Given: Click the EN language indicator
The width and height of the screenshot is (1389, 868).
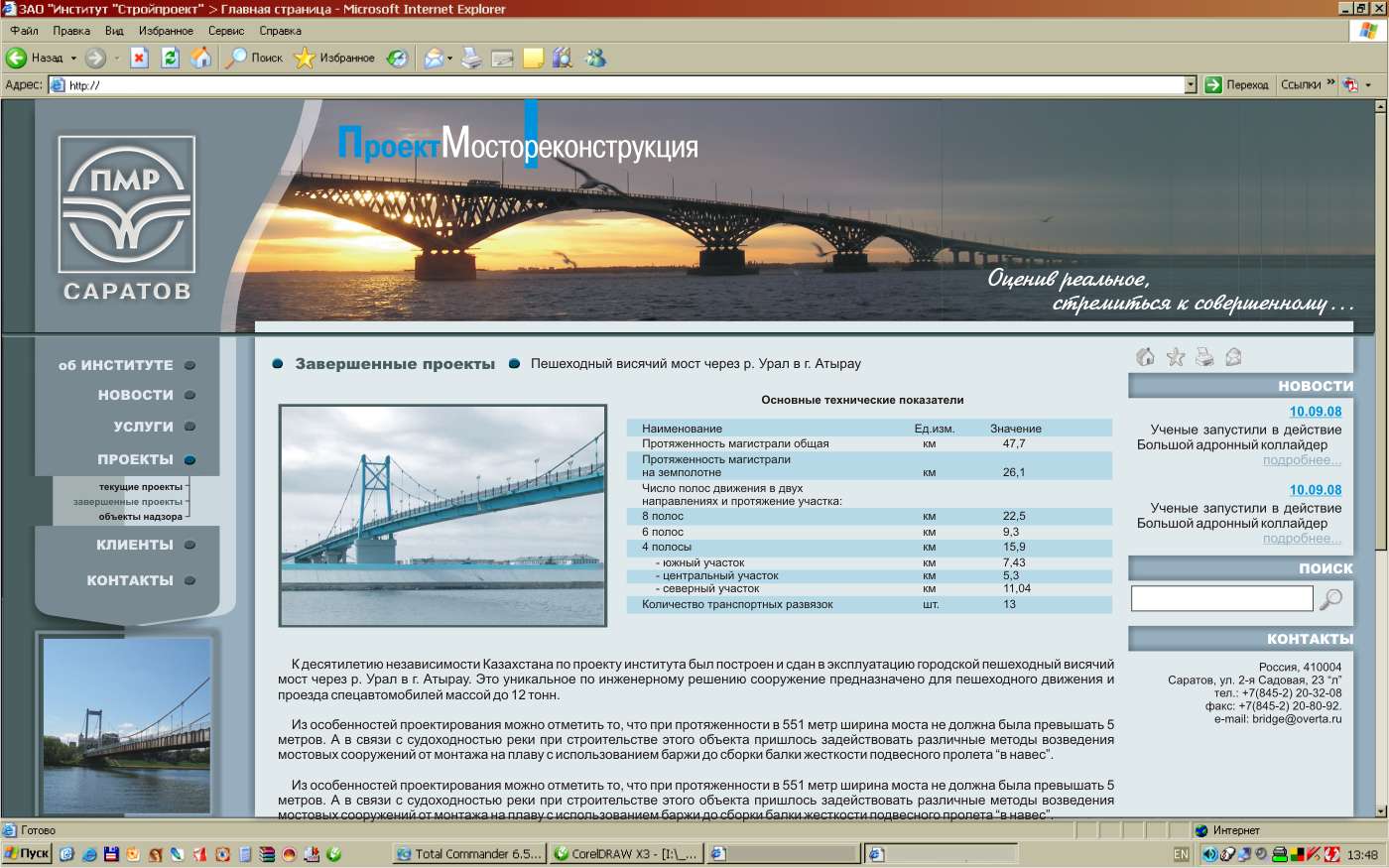Looking at the screenshot, I should coord(1181,853).
